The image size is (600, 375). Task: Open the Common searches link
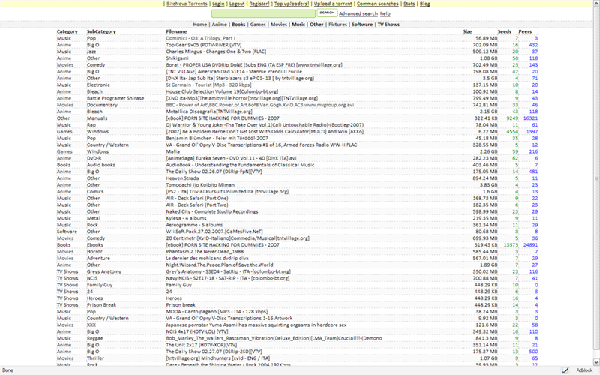click(x=378, y=3)
